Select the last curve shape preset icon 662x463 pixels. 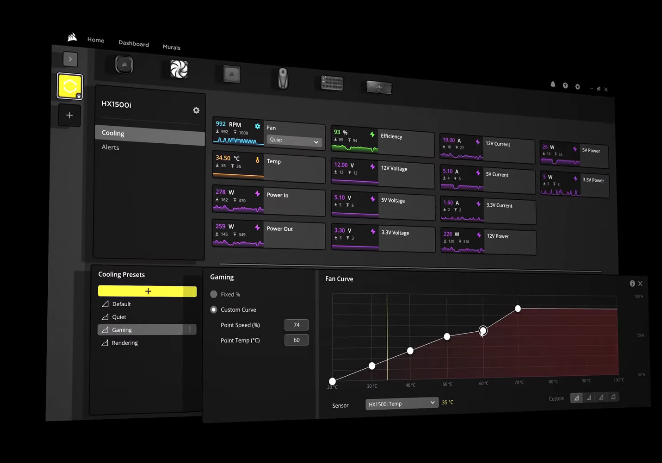613,396
